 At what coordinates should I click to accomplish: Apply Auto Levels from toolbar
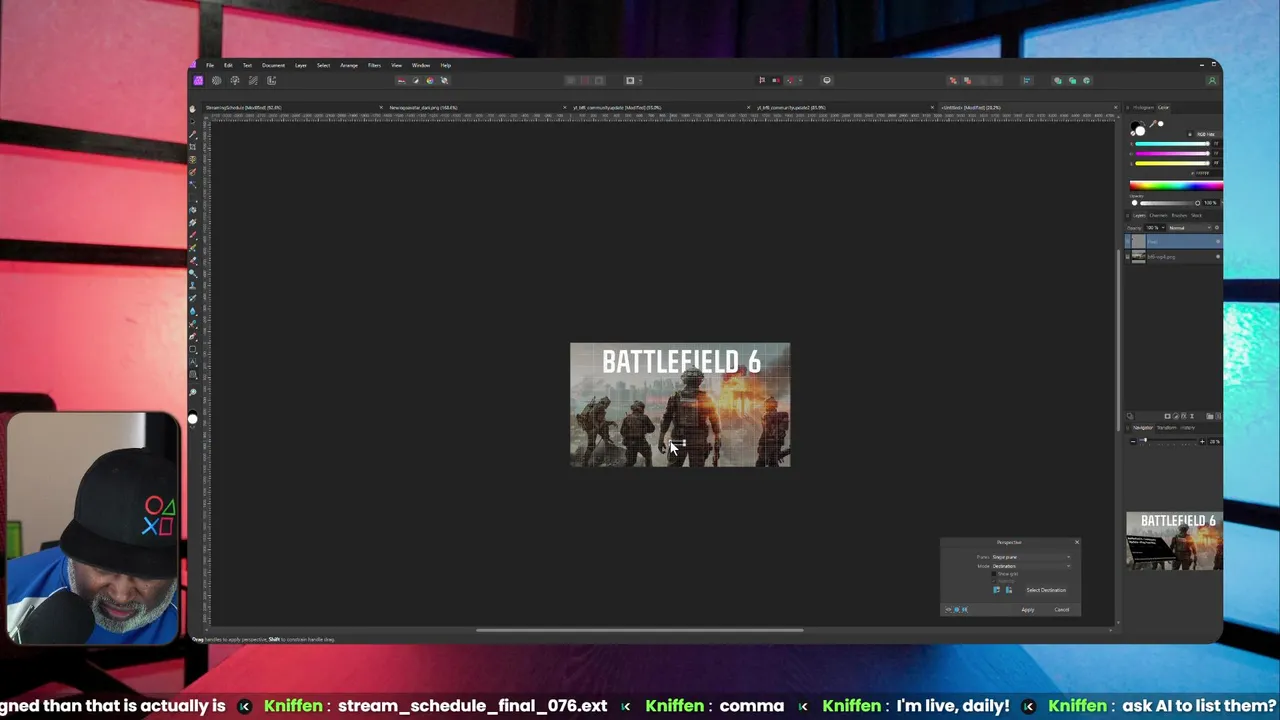point(402,80)
